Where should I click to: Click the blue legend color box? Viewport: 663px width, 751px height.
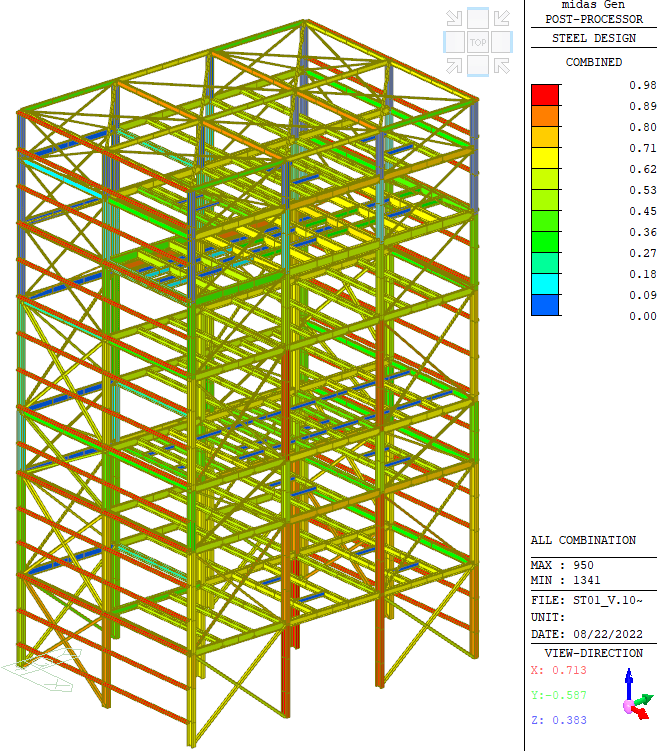pos(545,305)
